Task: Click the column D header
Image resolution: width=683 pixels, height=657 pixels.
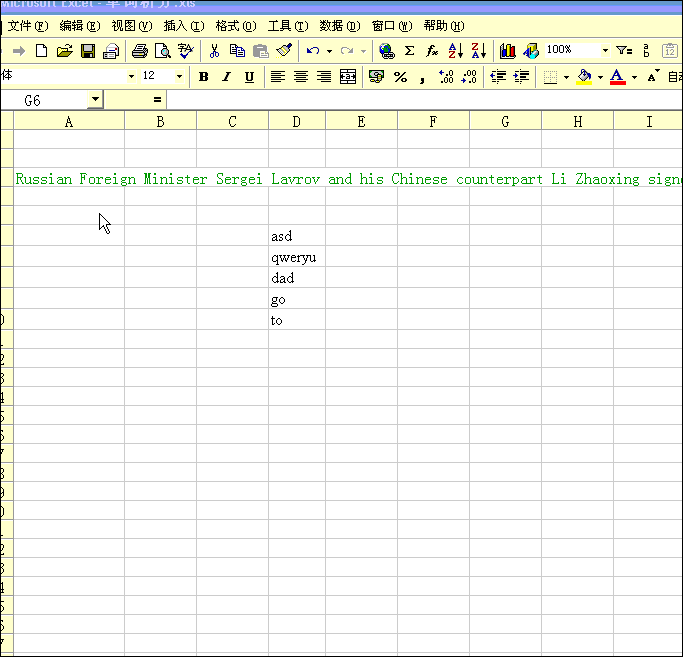Action: 297,122
